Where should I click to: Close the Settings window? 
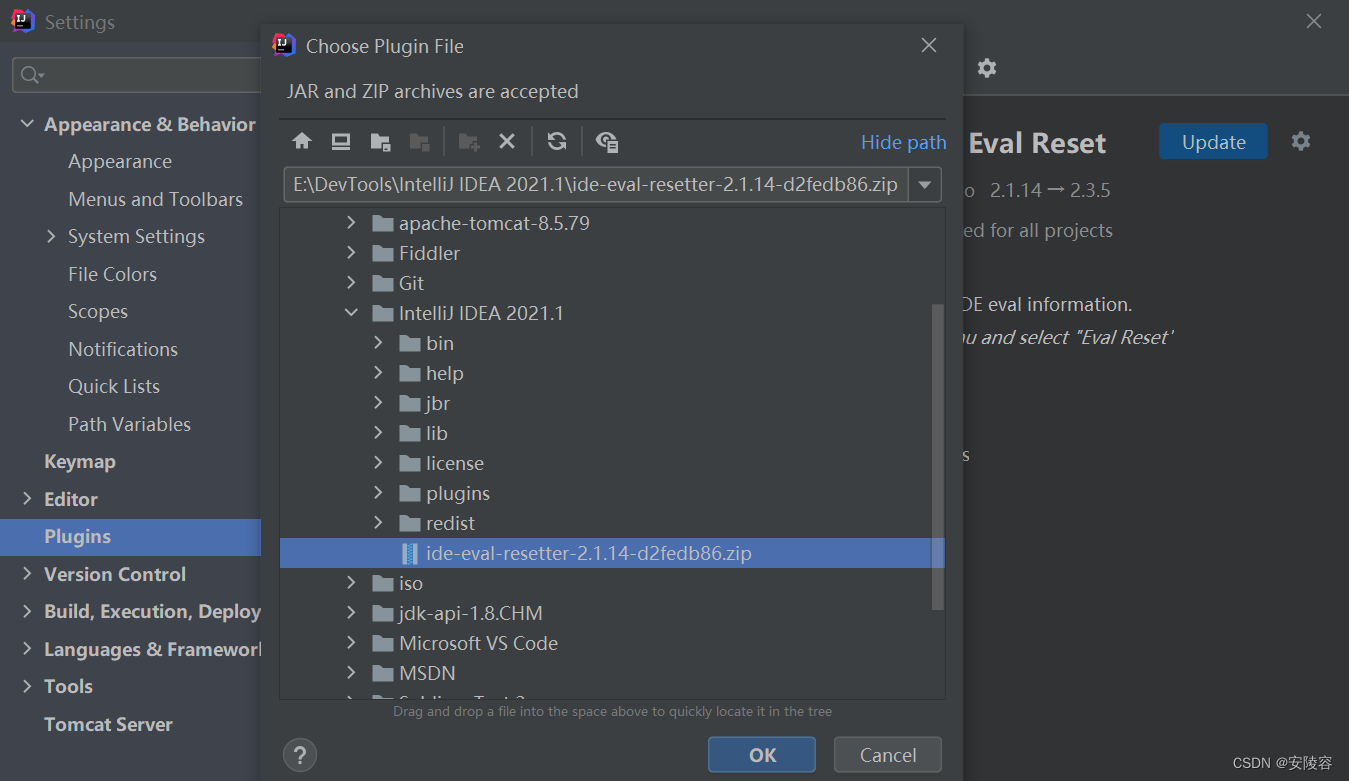(1314, 21)
